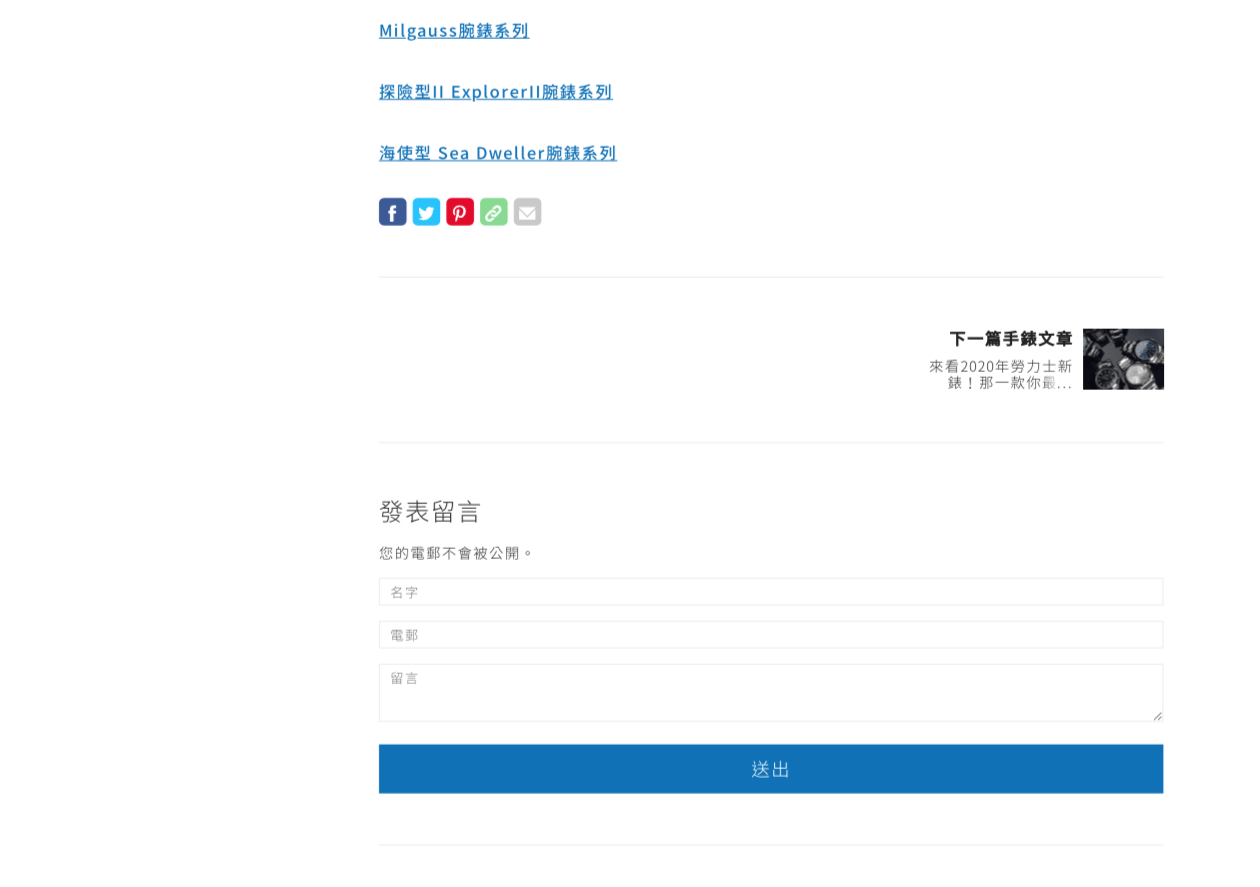
Task: Share the article on Twitter
Action: tap(426, 212)
